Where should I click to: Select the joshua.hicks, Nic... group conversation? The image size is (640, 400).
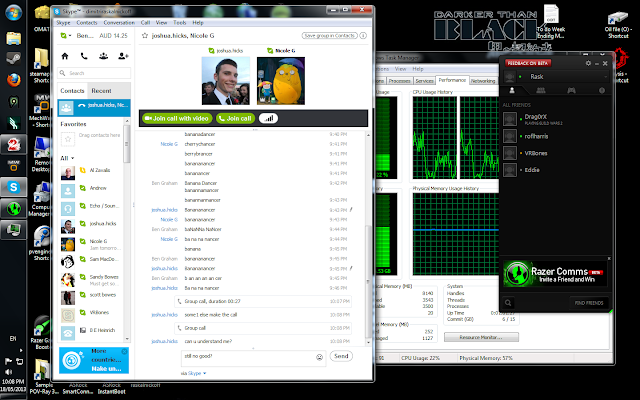94,108
